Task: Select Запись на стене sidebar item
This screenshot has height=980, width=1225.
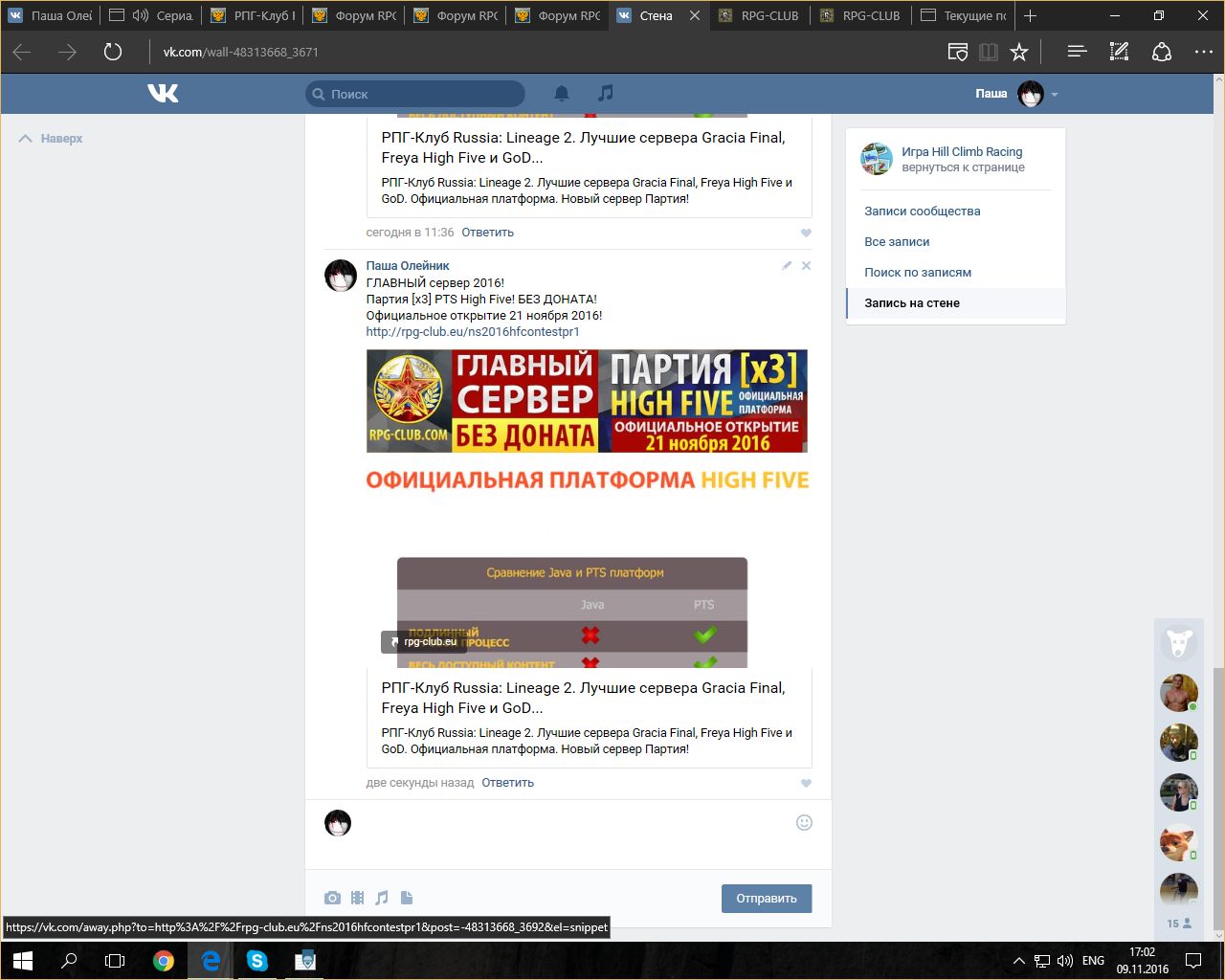Action: pyautogui.click(x=956, y=303)
